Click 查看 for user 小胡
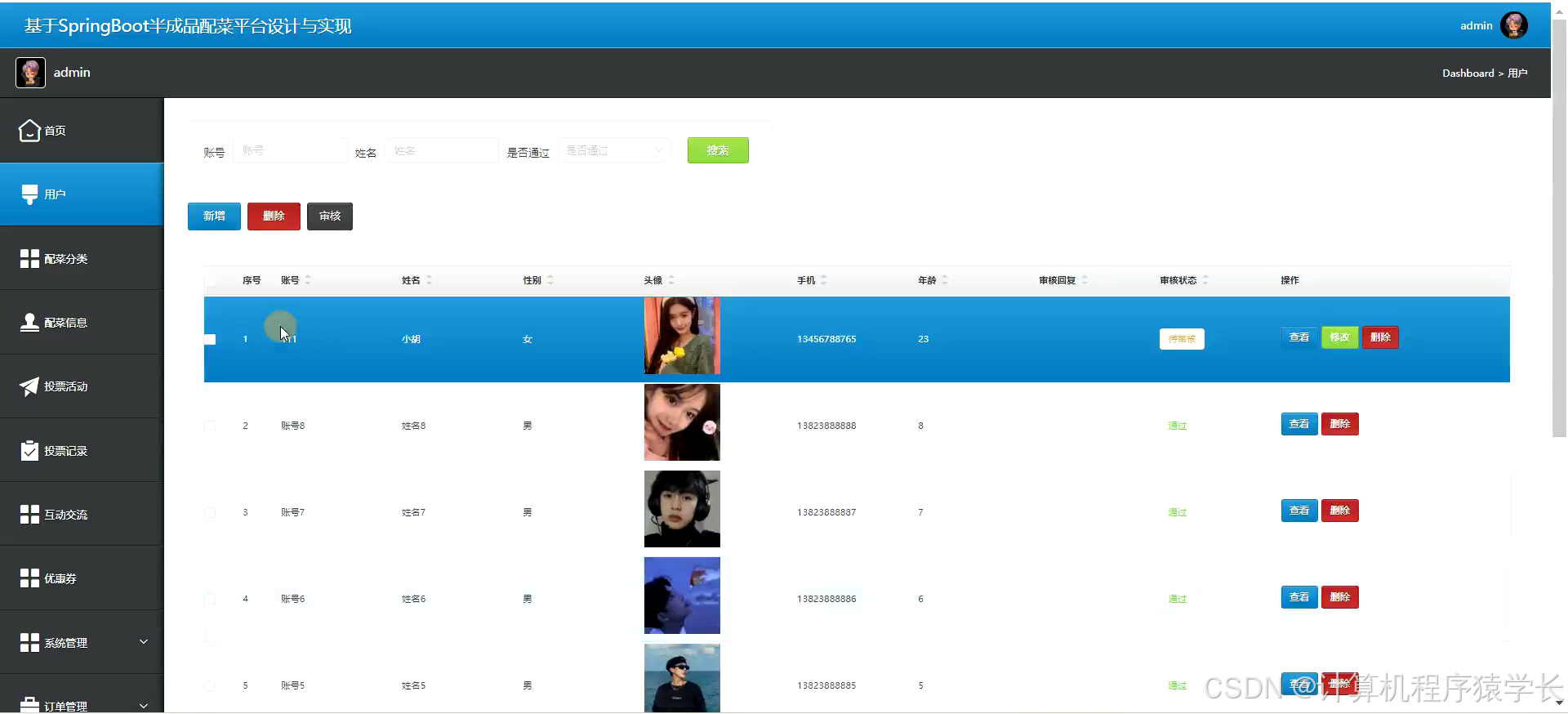Image resolution: width=1568 pixels, height=714 pixels. pos(1299,337)
